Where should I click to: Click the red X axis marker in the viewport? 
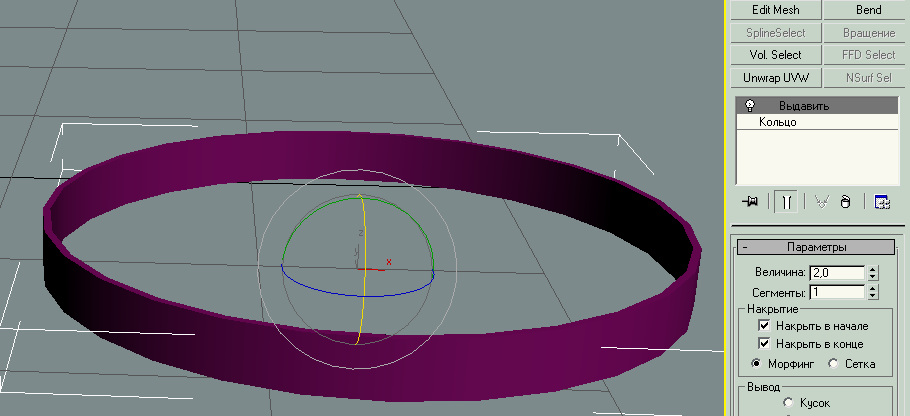[388, 262]
